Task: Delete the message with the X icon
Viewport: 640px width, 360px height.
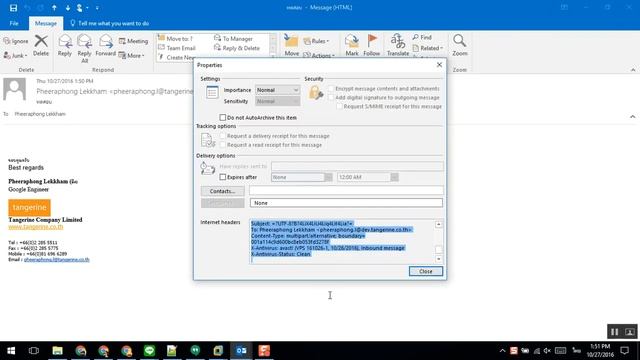Action: pyautogui.click(x=41, y=41)
